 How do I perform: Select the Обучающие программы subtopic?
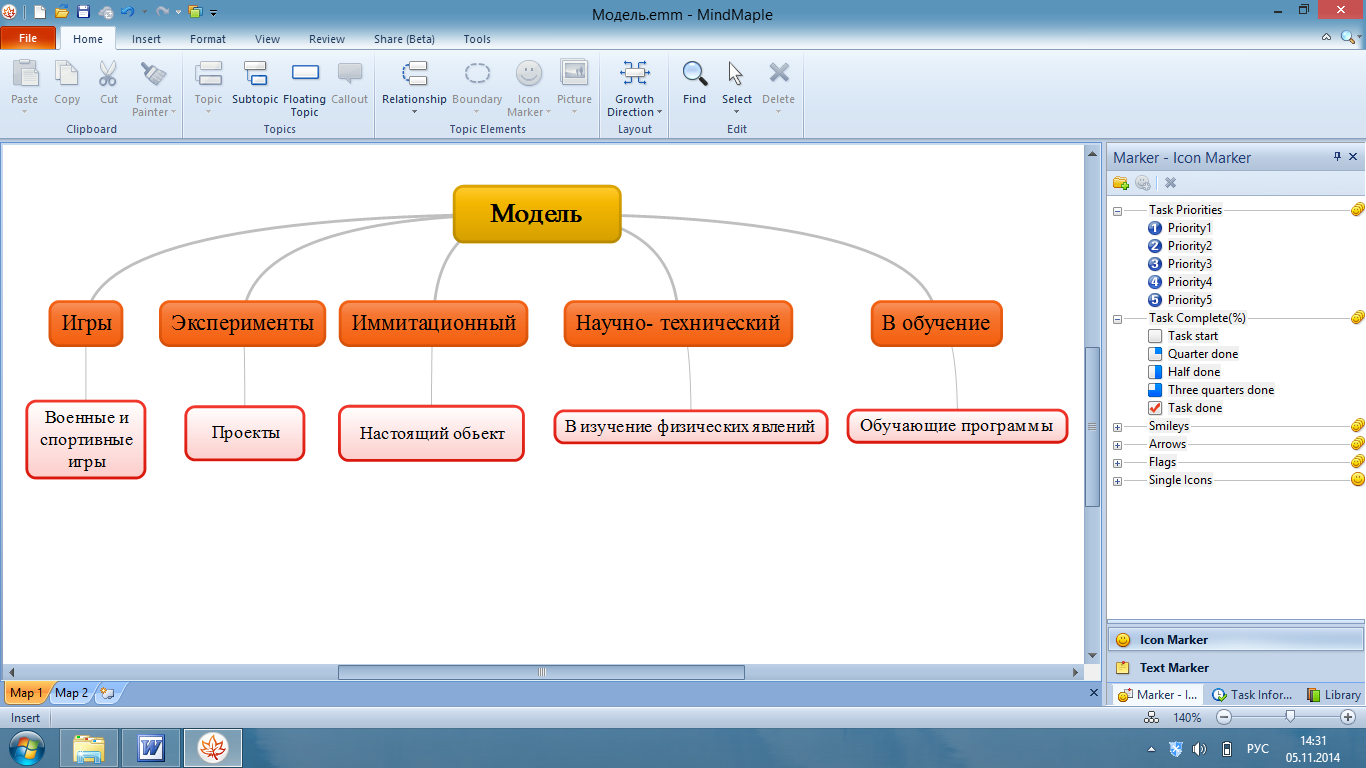pyautogui.click(x=957, y=426)
